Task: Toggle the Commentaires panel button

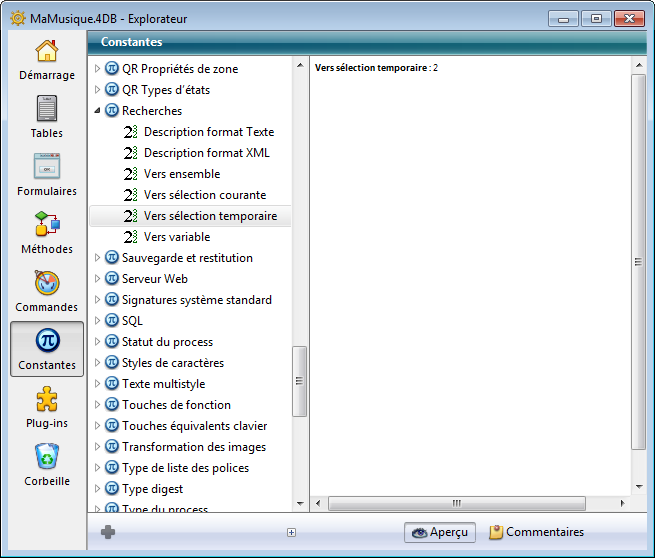Action: (x=536, y=532)
